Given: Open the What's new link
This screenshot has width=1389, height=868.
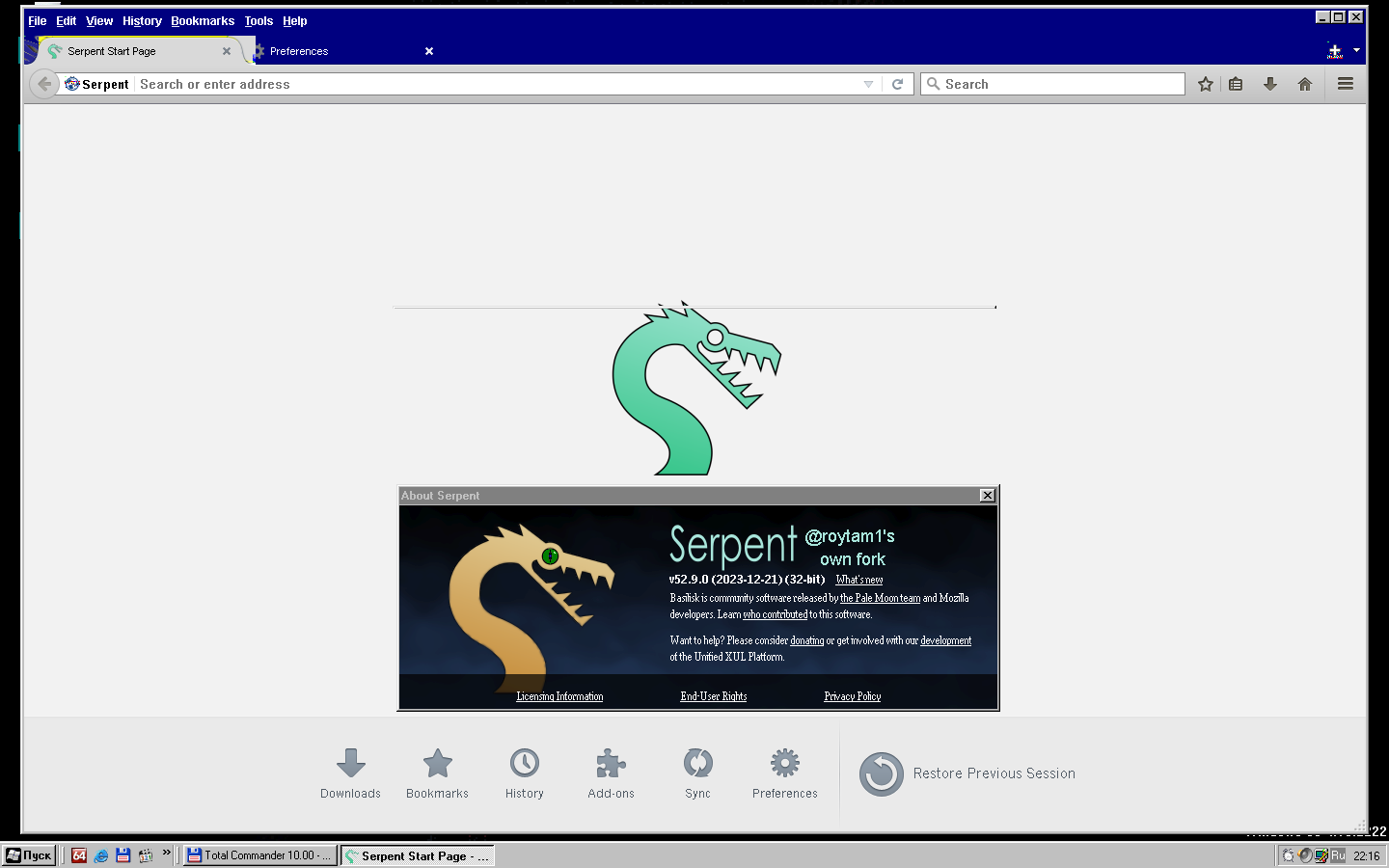Looking at the screenshot, I should tap(859, 580).
